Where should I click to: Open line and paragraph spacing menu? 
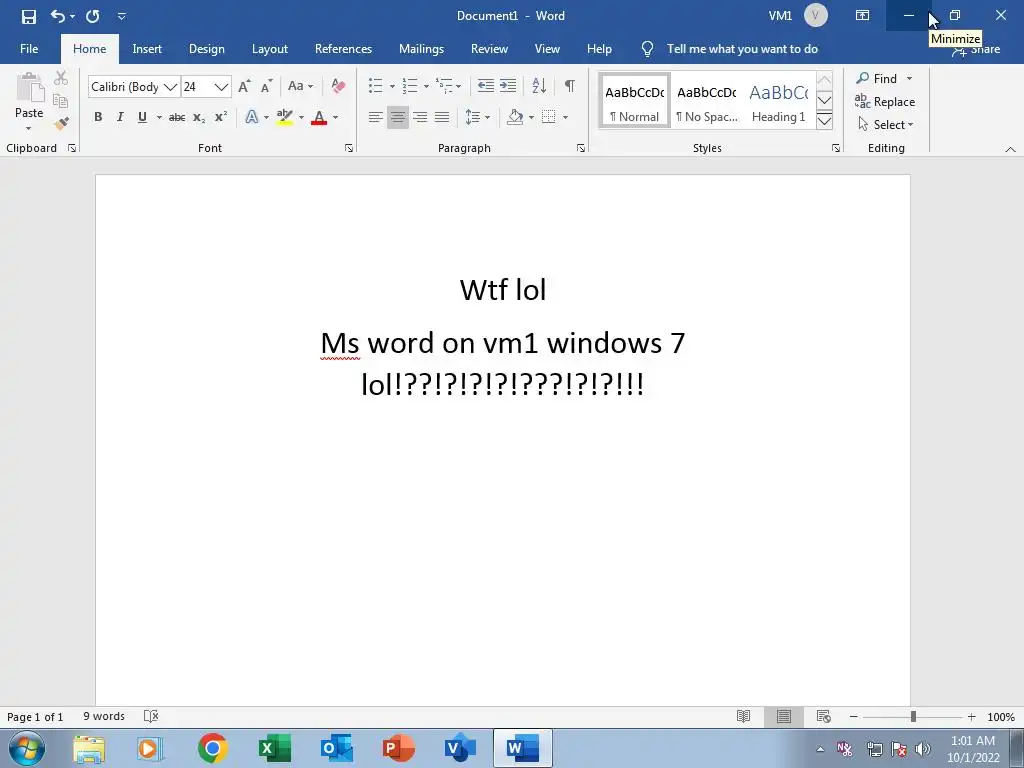tap(477, 118)
